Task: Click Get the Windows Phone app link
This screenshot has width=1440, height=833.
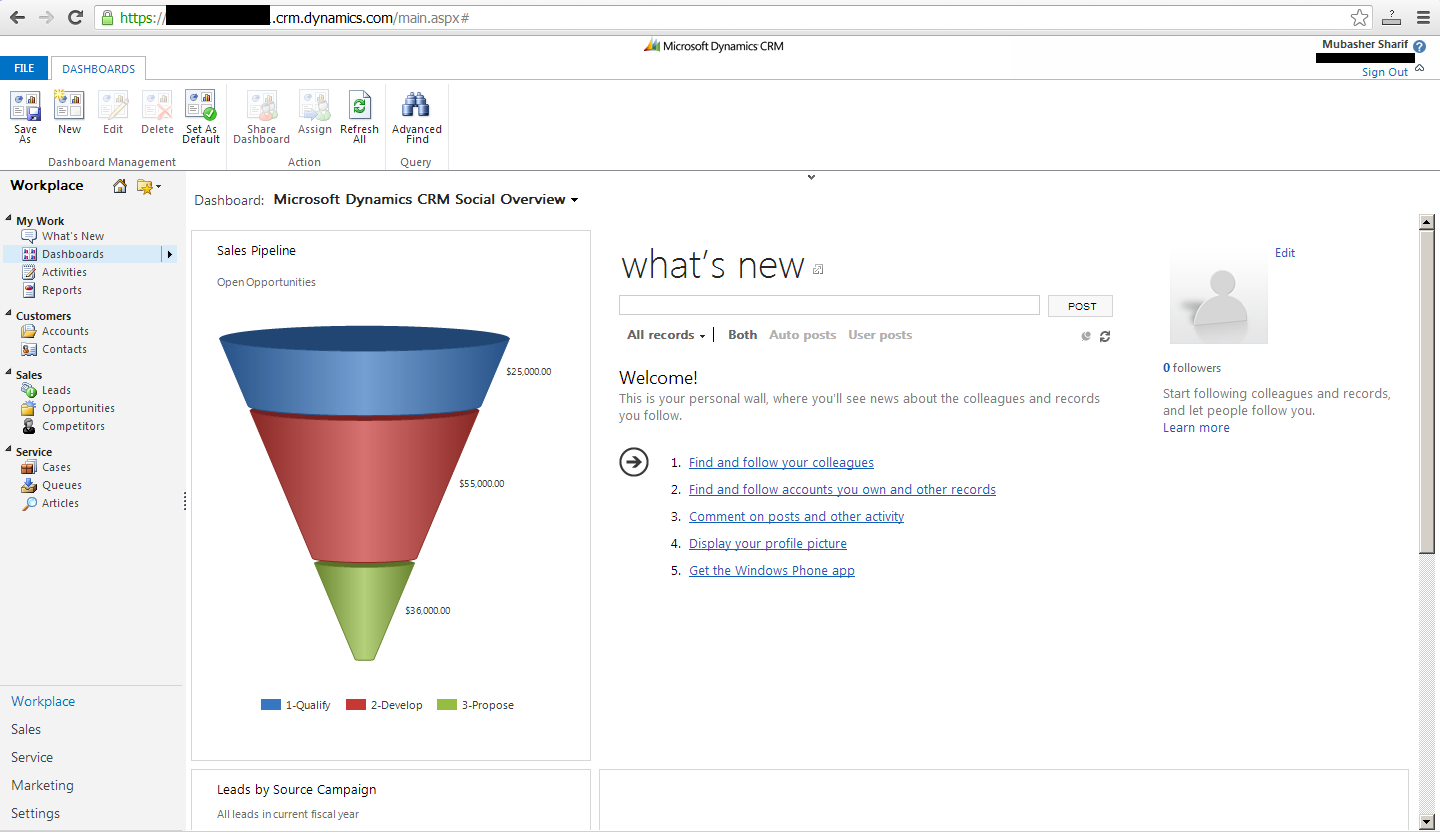Action: (771, 570)
